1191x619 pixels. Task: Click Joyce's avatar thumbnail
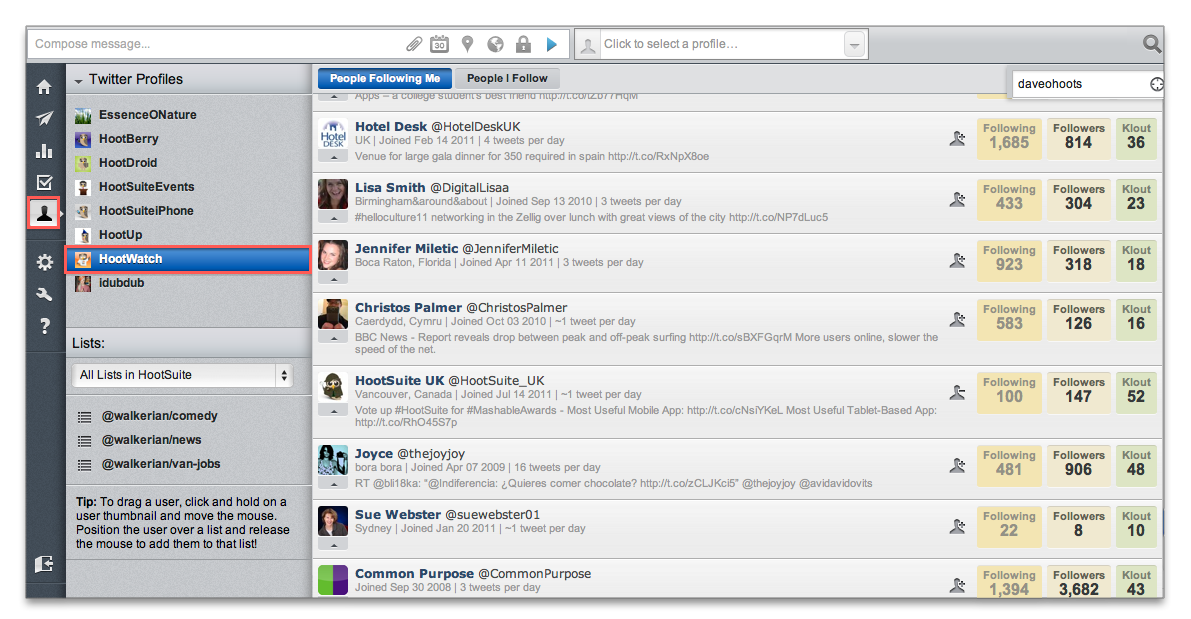333,460
